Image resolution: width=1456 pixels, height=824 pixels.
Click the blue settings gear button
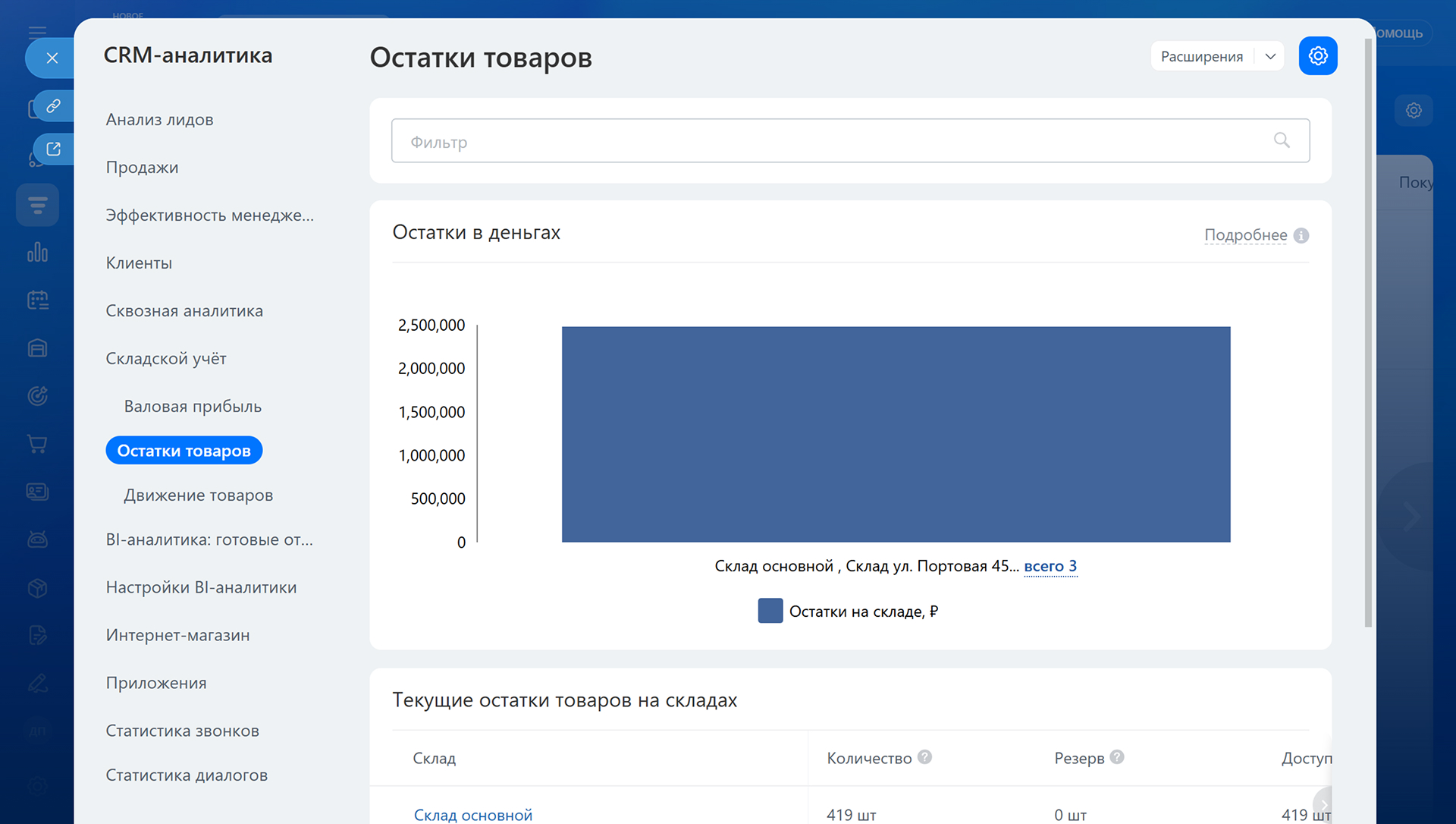(1317, 56)
